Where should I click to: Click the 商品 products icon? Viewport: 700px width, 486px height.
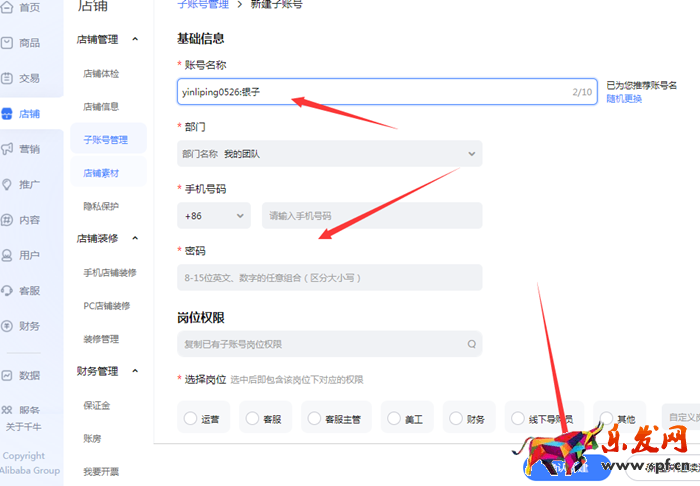(7, 43)
